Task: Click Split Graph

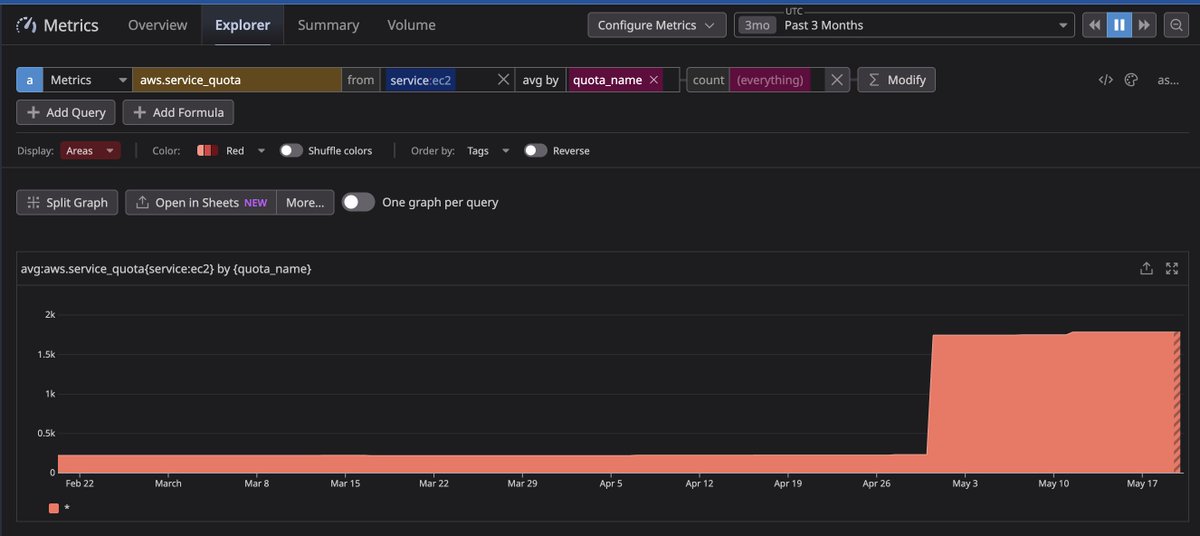Action: (x=67, y=202)
